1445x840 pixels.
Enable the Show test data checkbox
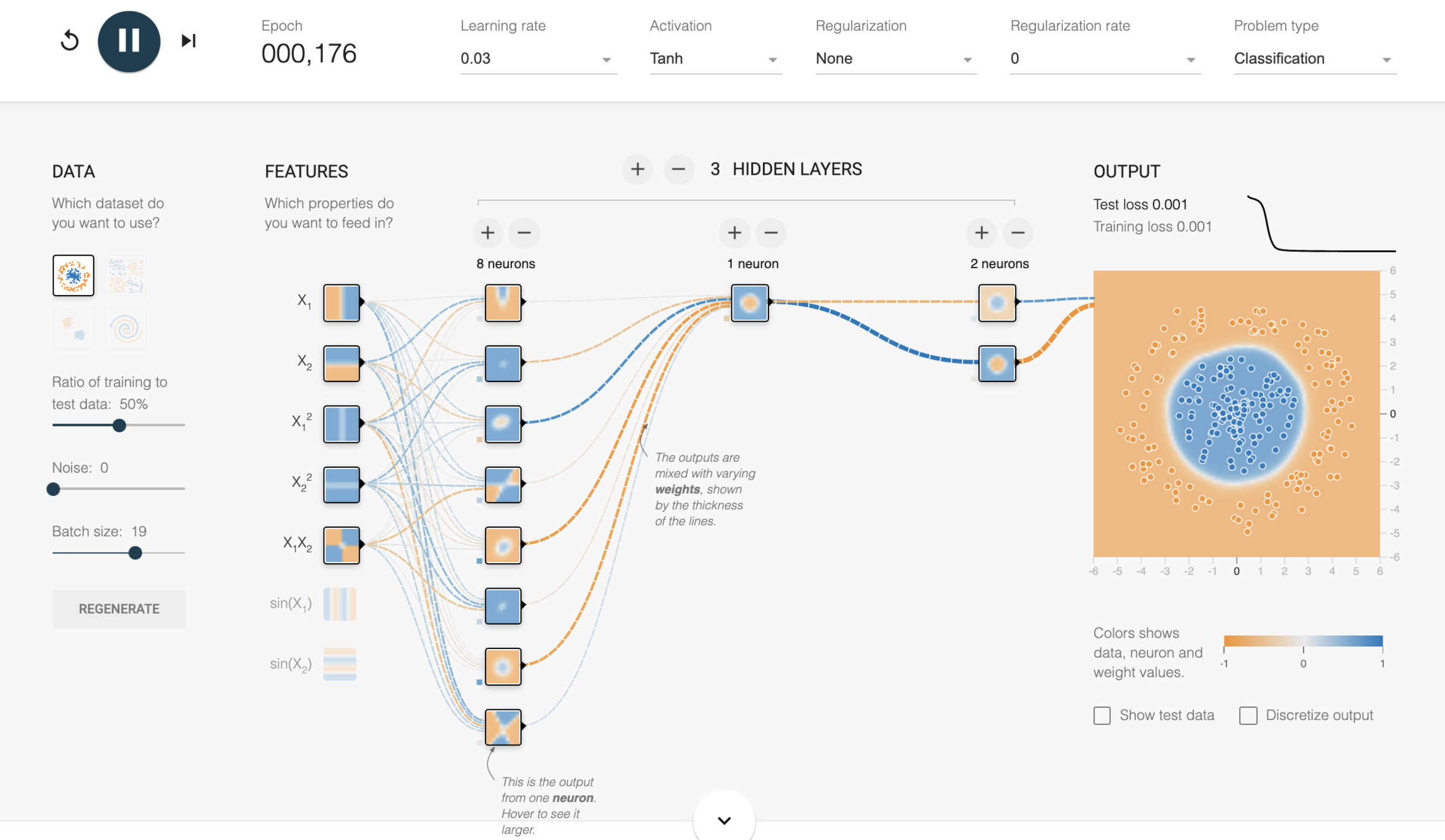pos(1101,715)
